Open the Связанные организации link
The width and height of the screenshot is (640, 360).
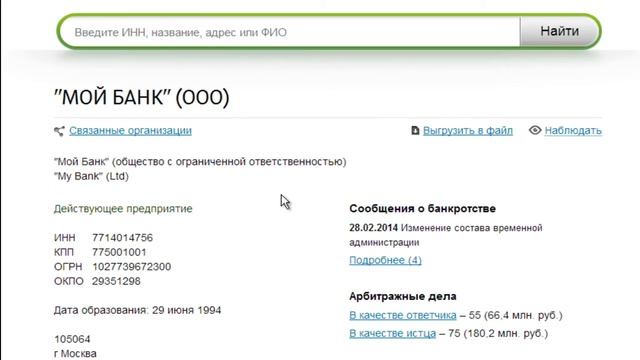[130, 131]
